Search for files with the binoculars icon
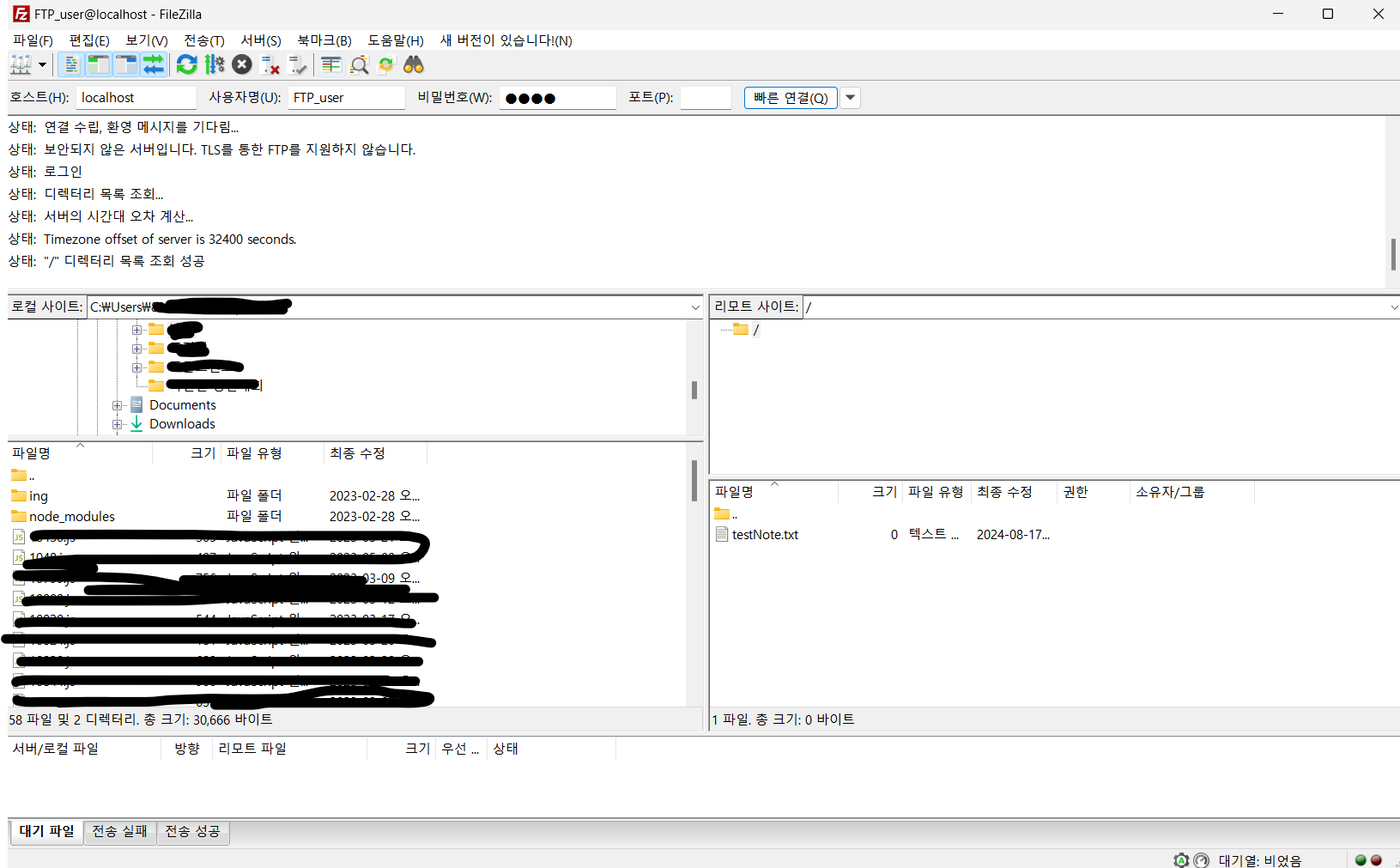 click(414, 64)
